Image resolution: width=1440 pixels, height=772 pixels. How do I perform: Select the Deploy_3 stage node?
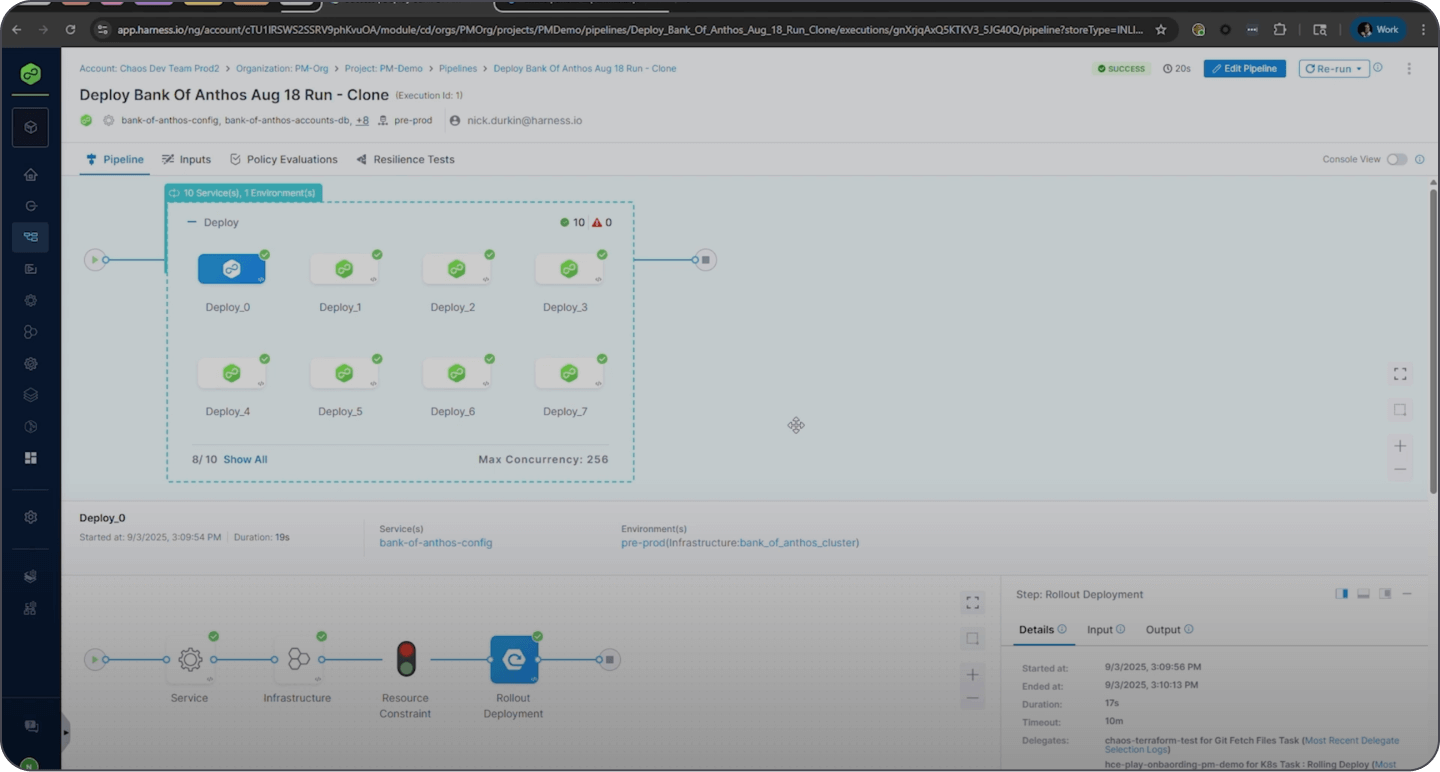point(569,268)
